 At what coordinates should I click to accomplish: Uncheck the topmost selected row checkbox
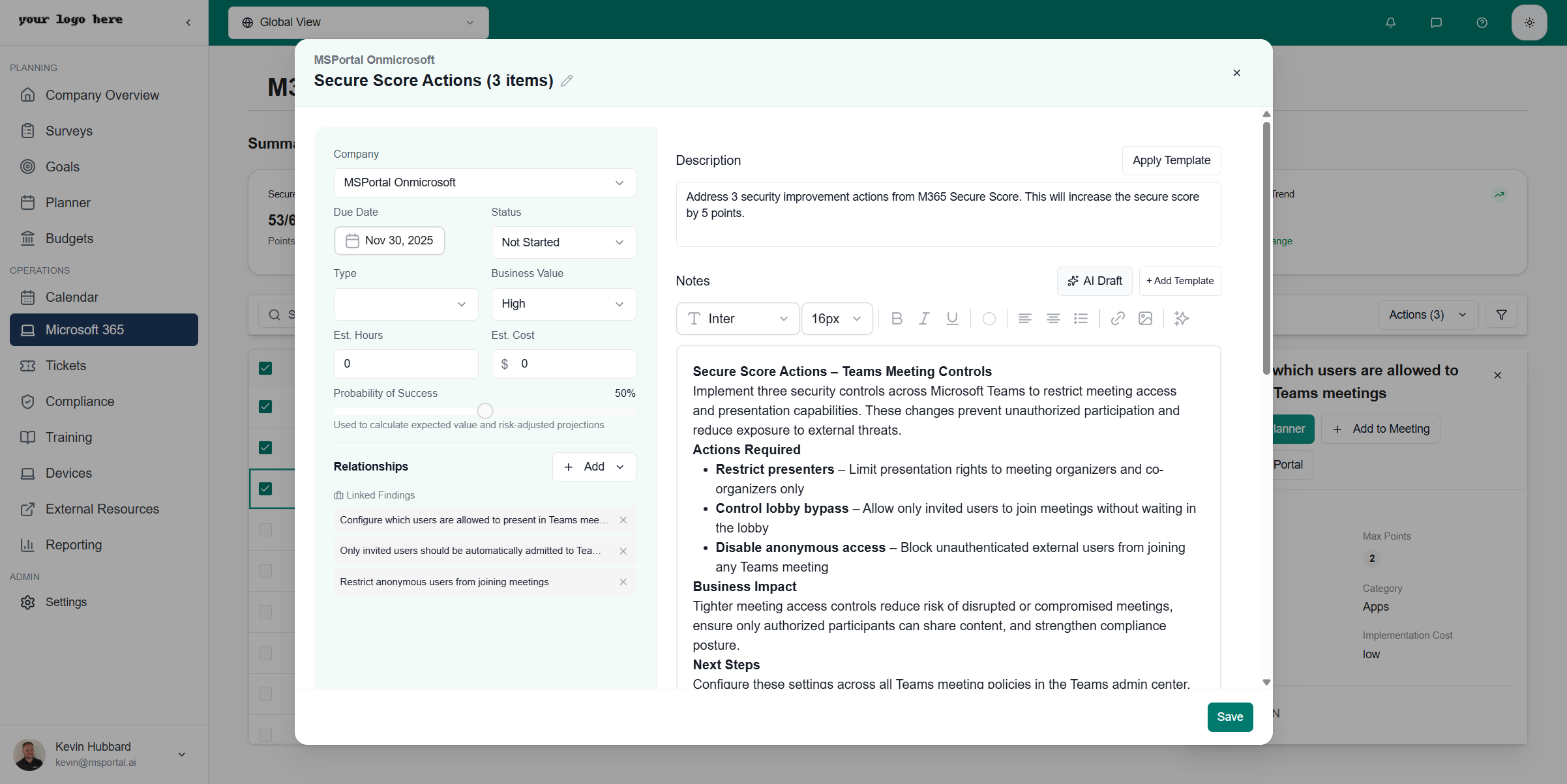pyautogui.click(x=265, y=368)
